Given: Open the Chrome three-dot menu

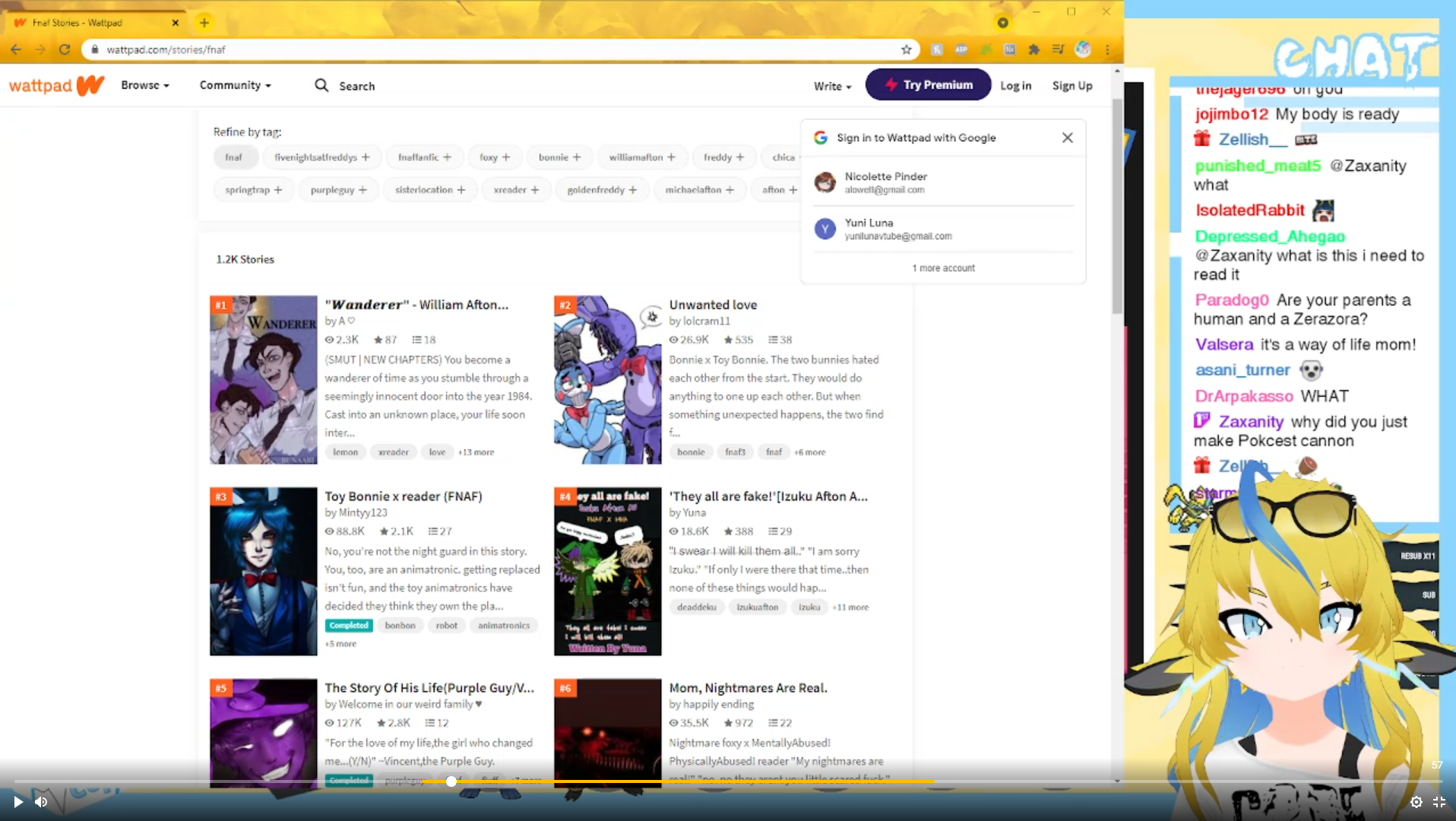Looking at the screenshot, I should 1107,49.
